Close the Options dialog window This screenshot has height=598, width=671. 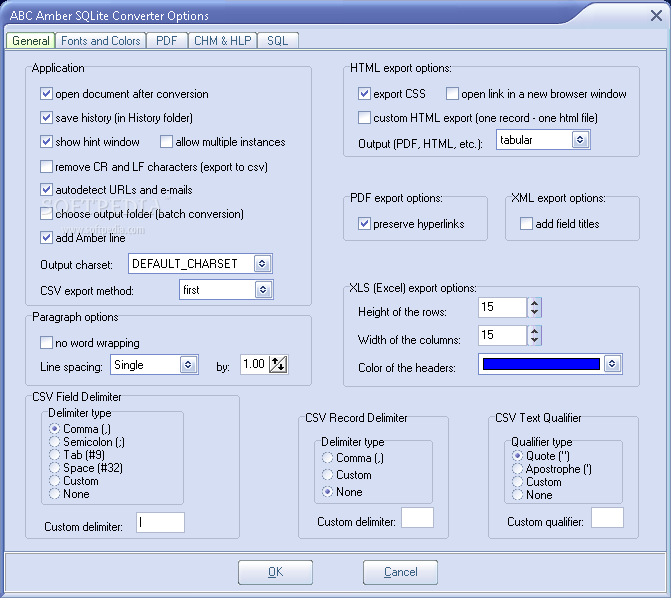pyautogui.click(x=656, y=16)
